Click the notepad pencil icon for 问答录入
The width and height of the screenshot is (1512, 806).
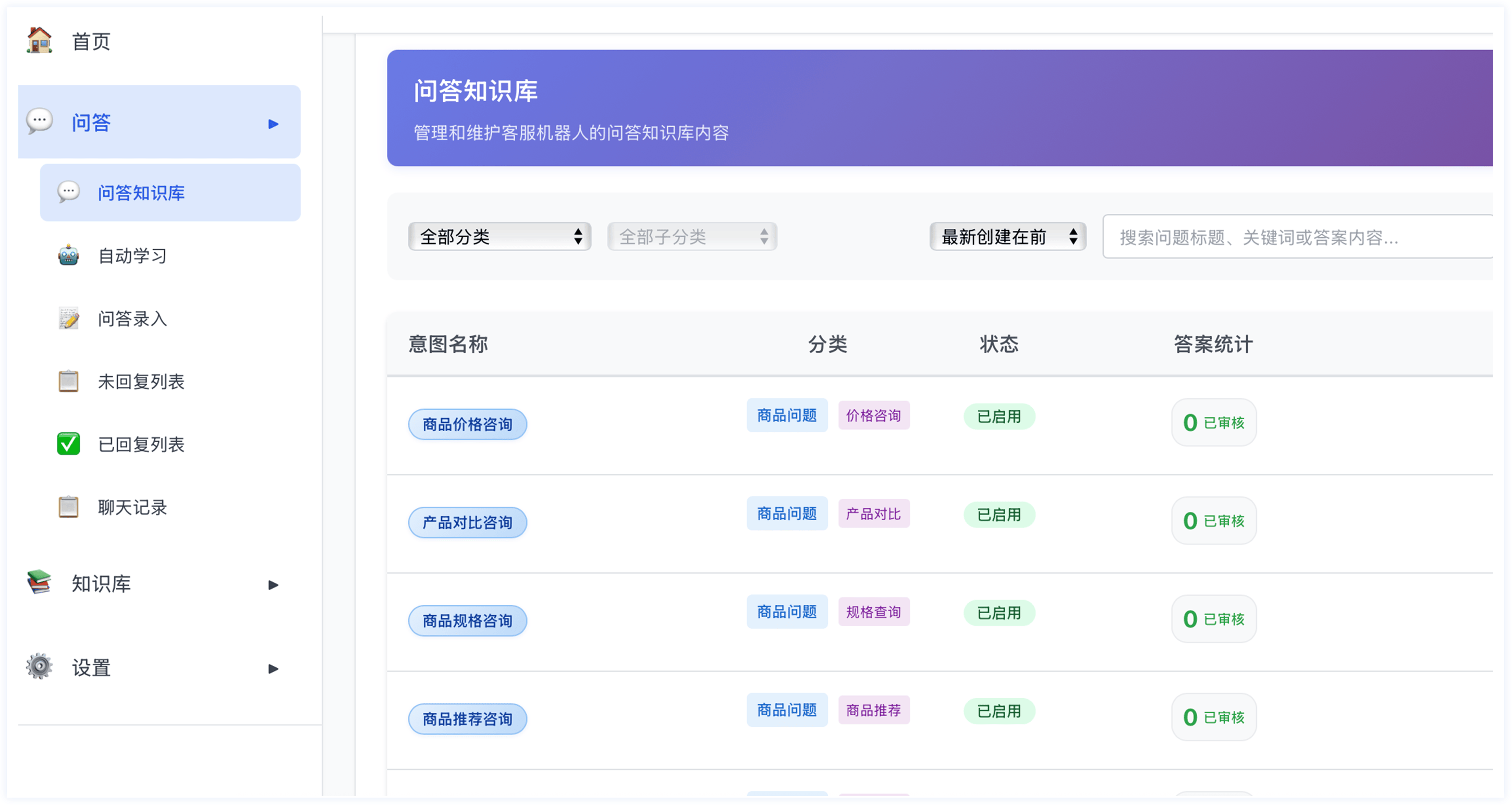click(69, 318)
